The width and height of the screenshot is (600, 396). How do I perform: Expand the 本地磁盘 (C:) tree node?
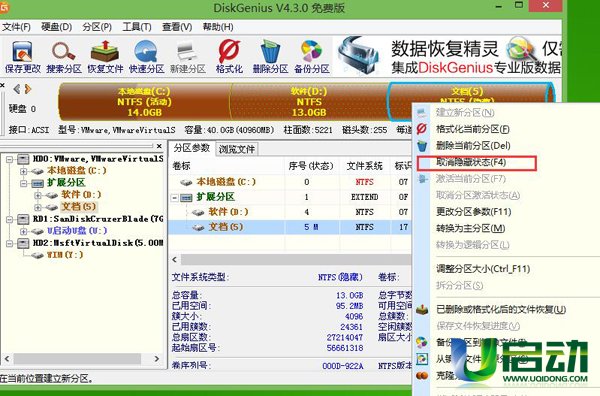24,171
